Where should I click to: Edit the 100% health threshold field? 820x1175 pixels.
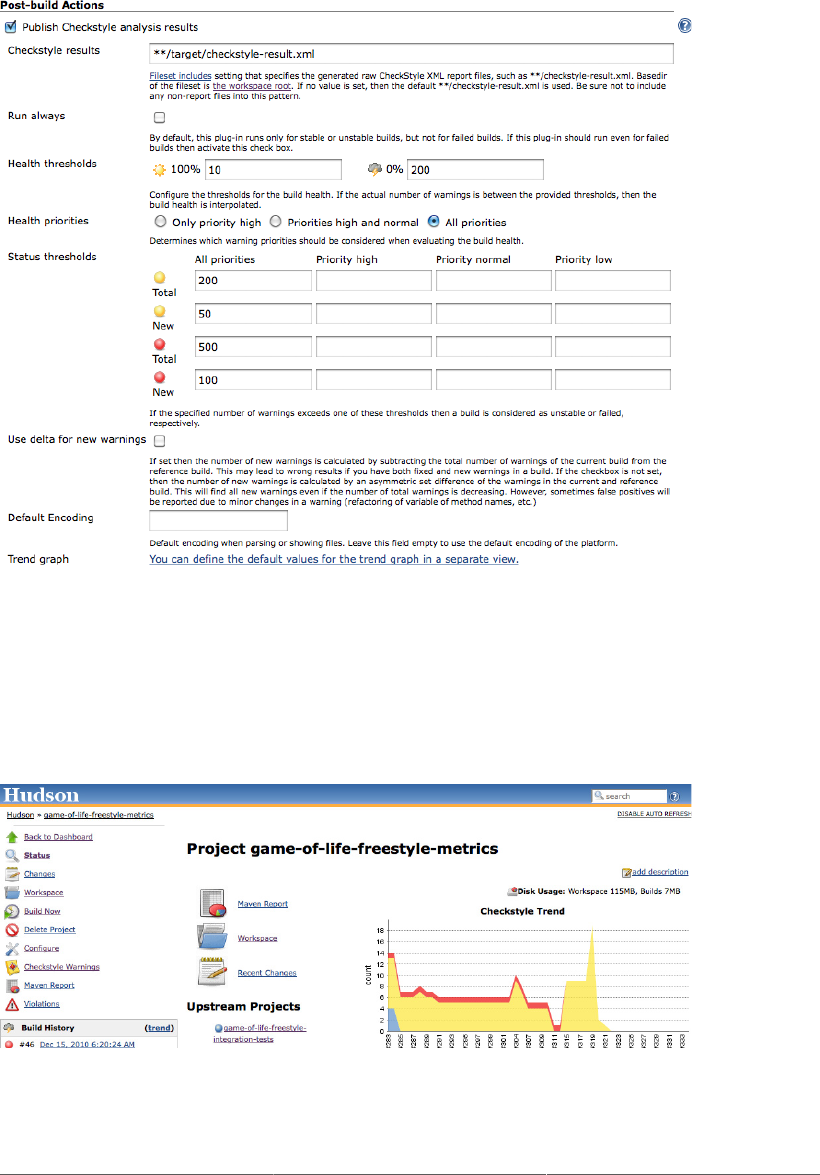point(273,169)
